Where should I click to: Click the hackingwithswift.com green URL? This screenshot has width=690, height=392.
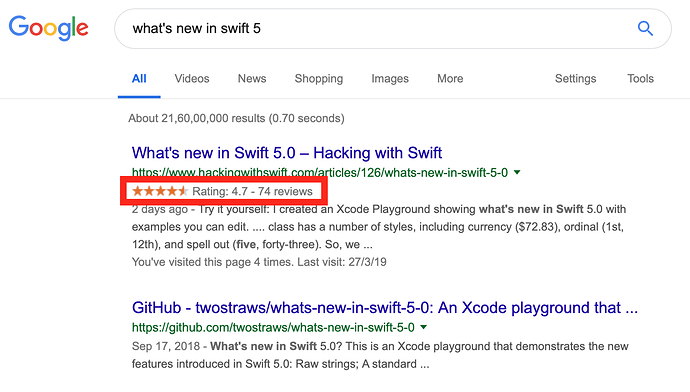click(320, 172)
